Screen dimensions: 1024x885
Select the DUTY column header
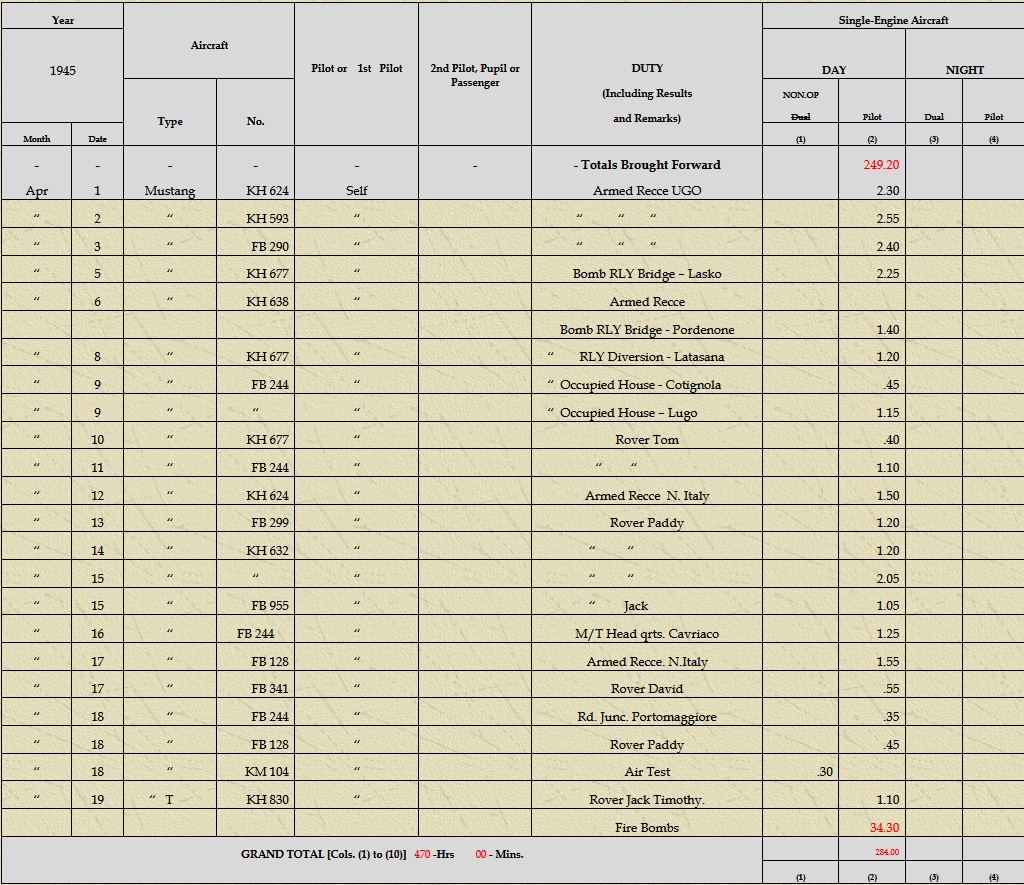click(647, 68)
